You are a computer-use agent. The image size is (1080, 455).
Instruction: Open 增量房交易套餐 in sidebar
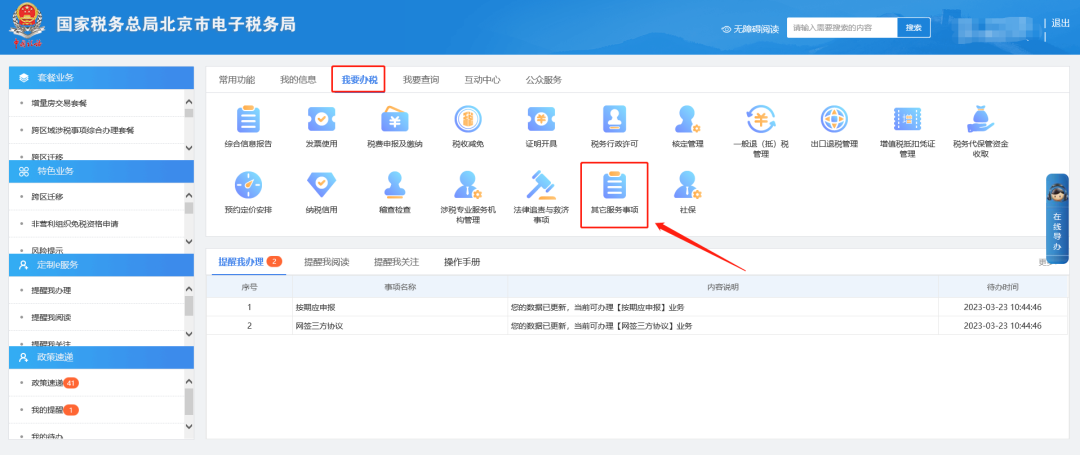click(60, 103)
